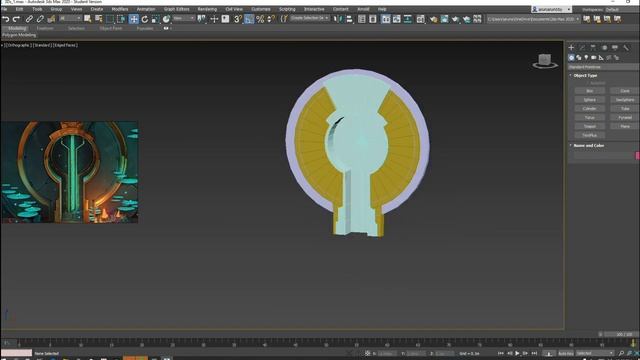
Task: Open the selection filter dropdown
Action: [70, 19]
